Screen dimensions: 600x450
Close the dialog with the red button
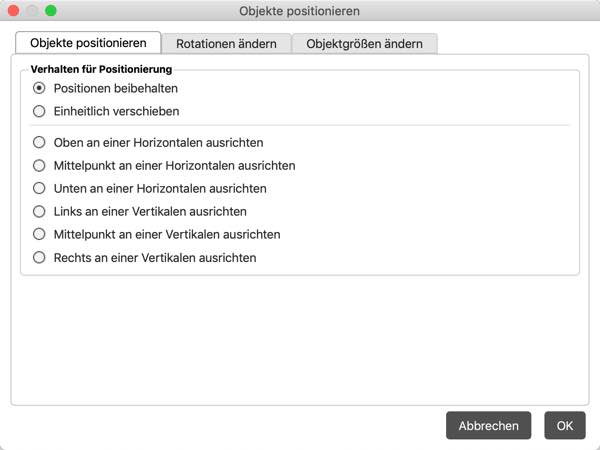pos(14,11)
